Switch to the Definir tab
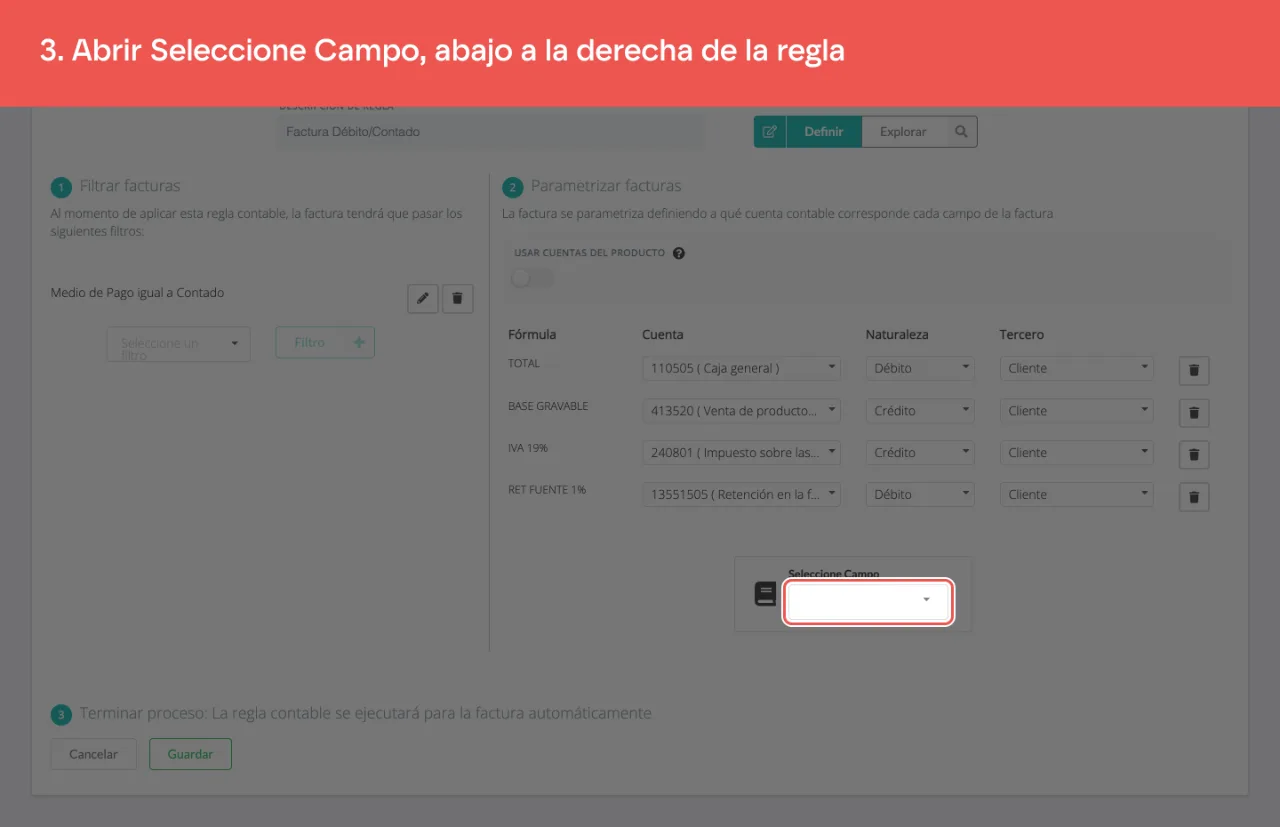This screenshot has height=827, width=1280. pos(824,132)
